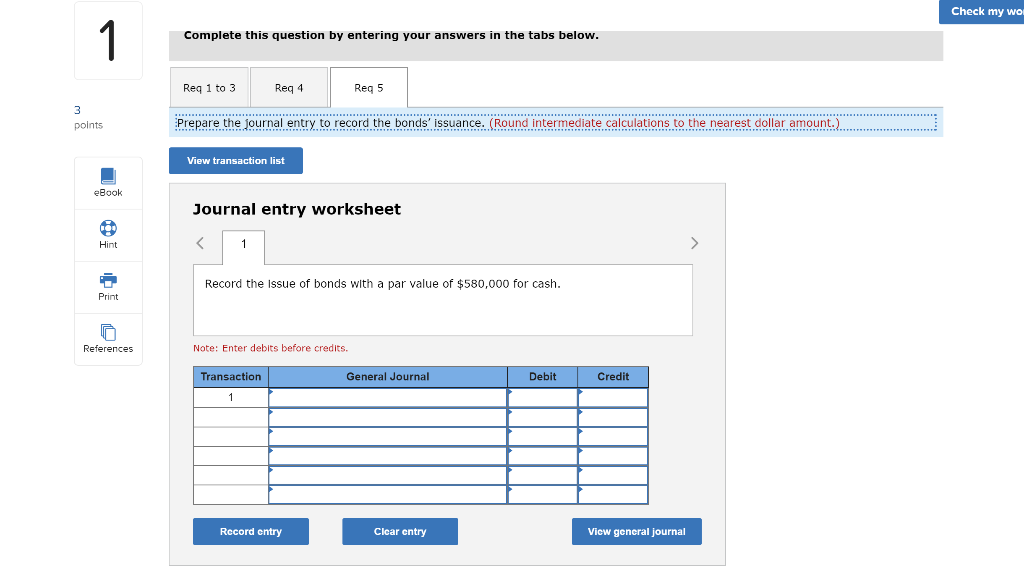Go to next journal entry arrow
This screenshot has height=566, width=1024.
coord(694,244)
